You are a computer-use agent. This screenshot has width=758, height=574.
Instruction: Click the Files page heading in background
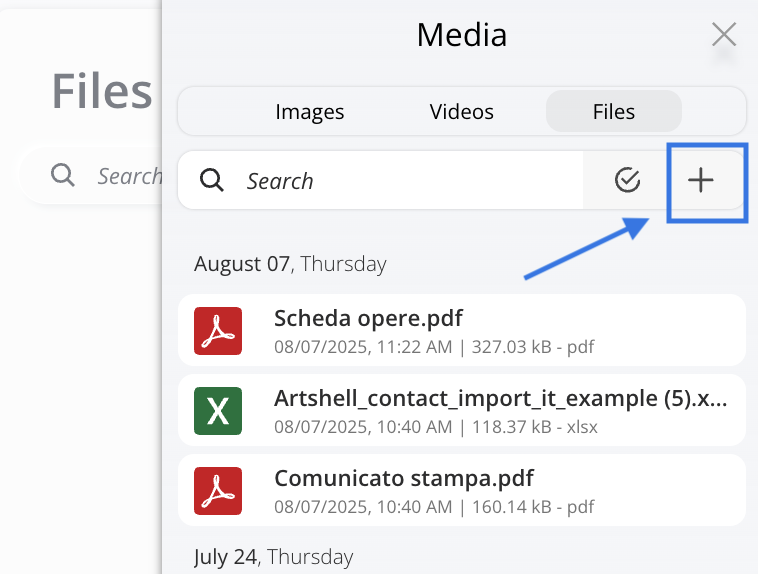tap(102, 91)
